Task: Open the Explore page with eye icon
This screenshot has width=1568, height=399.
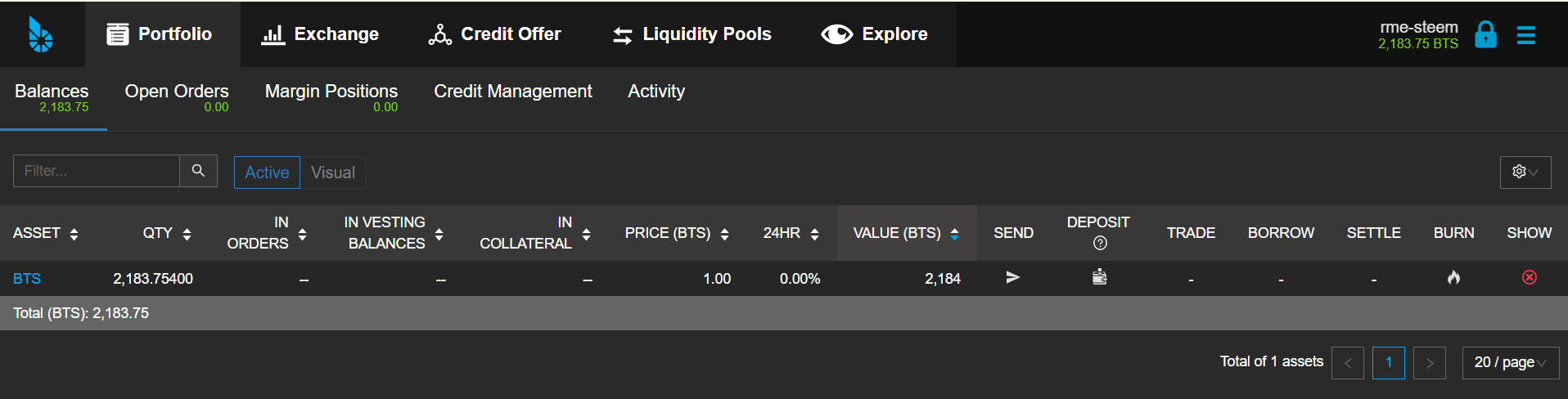Action: click(874, 34)
